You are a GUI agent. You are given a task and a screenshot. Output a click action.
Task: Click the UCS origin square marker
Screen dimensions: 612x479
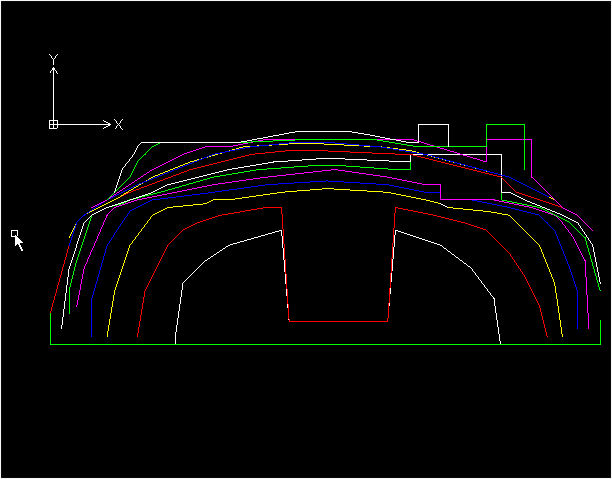(x=54, y=124)
